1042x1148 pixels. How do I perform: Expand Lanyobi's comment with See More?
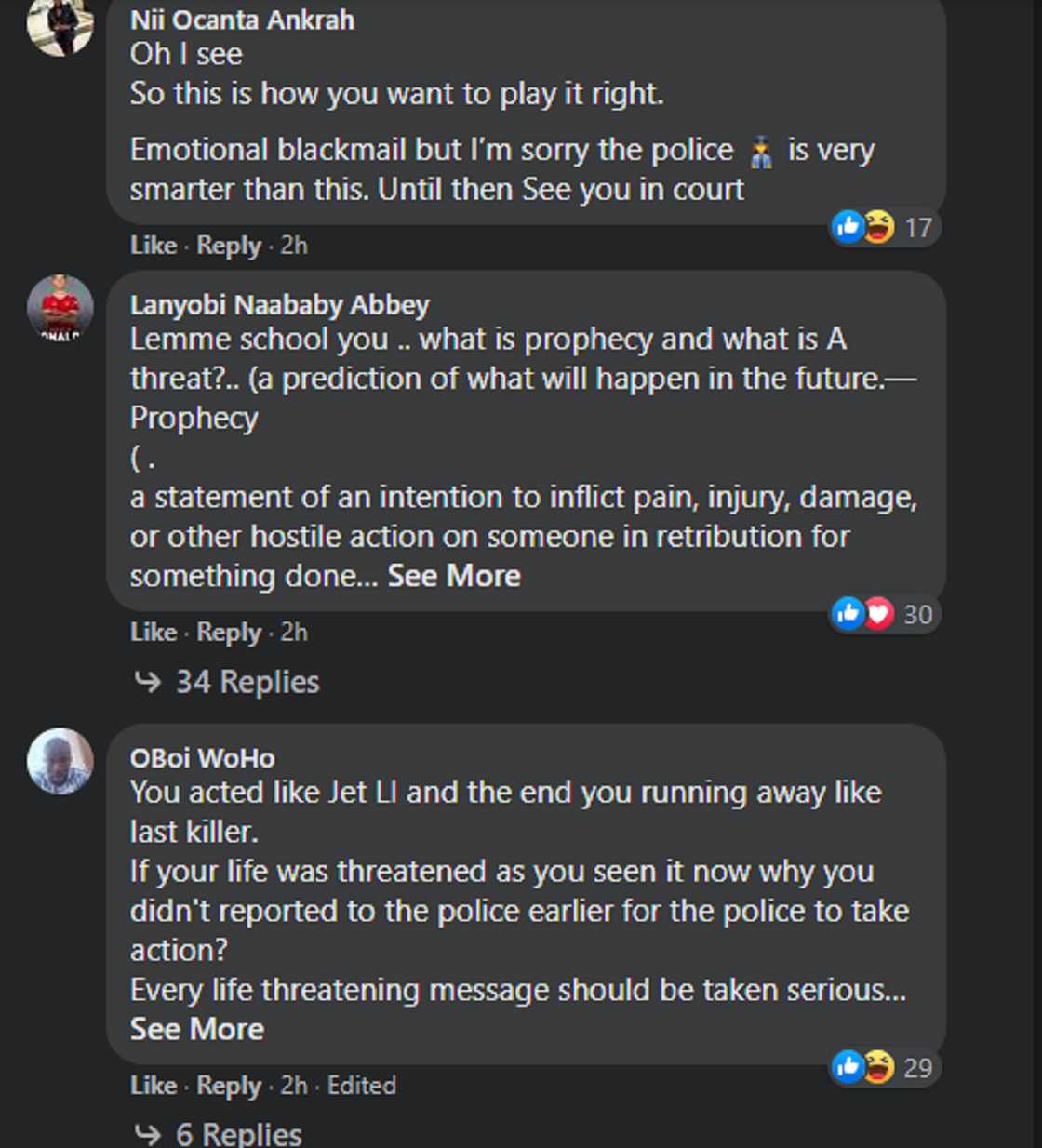[454, 576]
